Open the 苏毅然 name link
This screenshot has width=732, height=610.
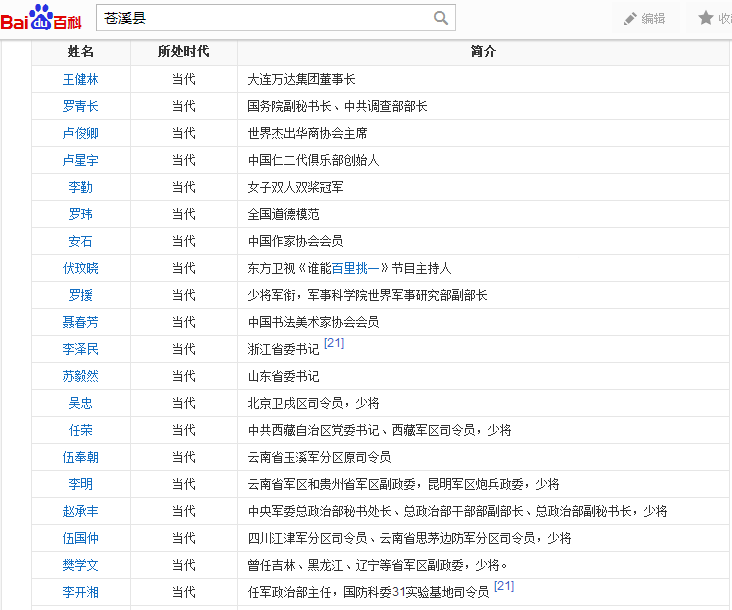81,376
